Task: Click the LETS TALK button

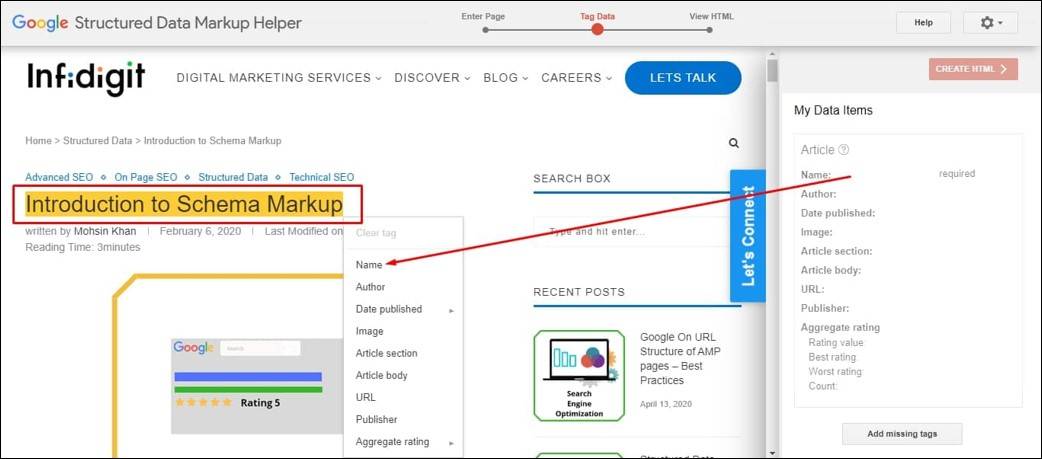Action: tap(683, 78)
